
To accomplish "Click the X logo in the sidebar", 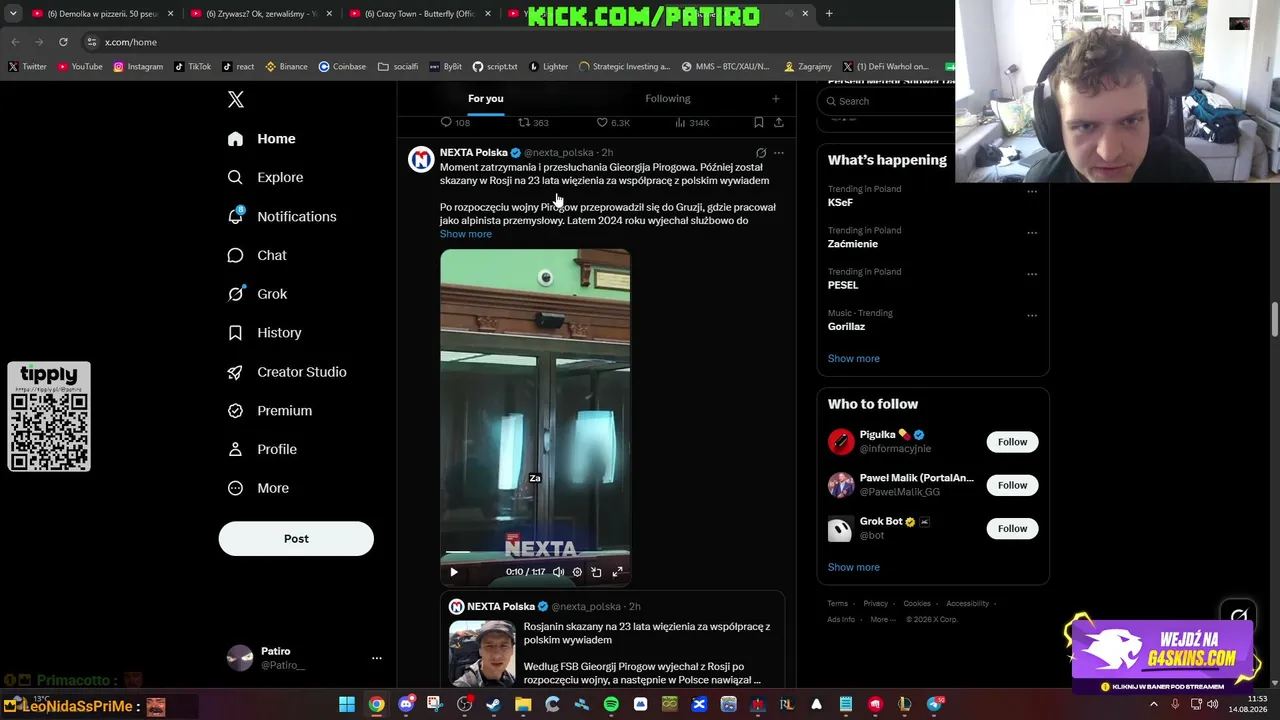I will click(236, 99).
